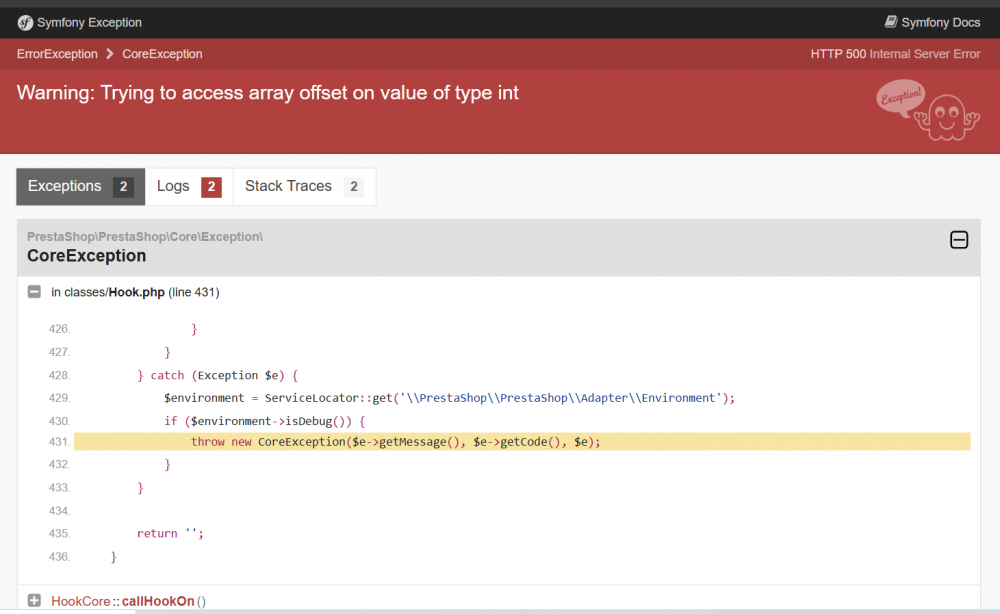Image resolution: width=1000 pixels, height=614 pixels.
Task: Click the Exceptions count badge
Action: coord(123,187)
